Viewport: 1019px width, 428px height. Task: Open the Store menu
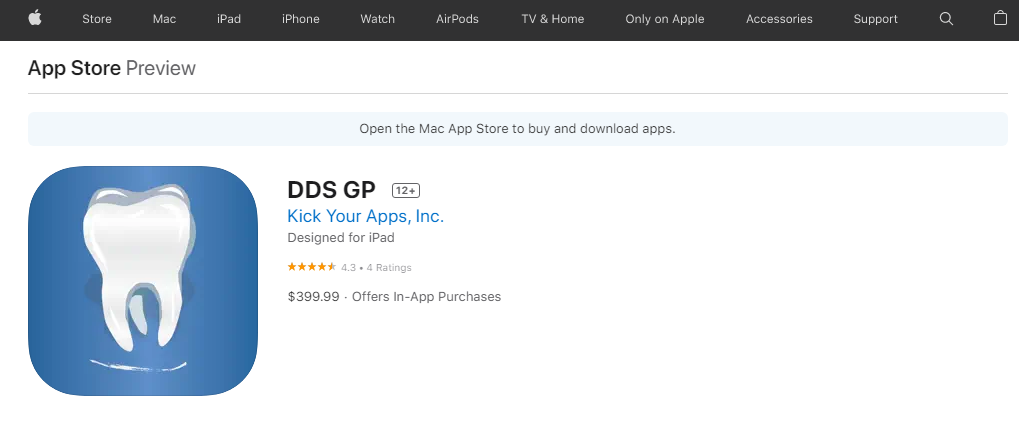coord(97,19)
